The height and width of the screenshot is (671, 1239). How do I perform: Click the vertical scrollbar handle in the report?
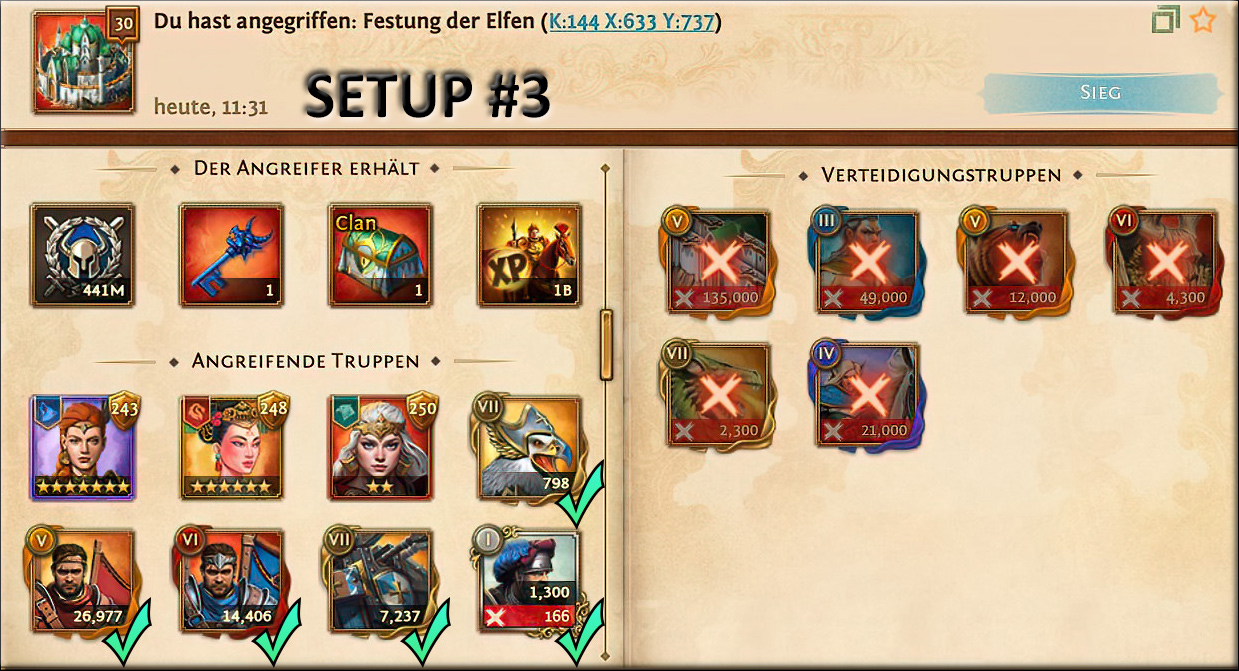606,345
